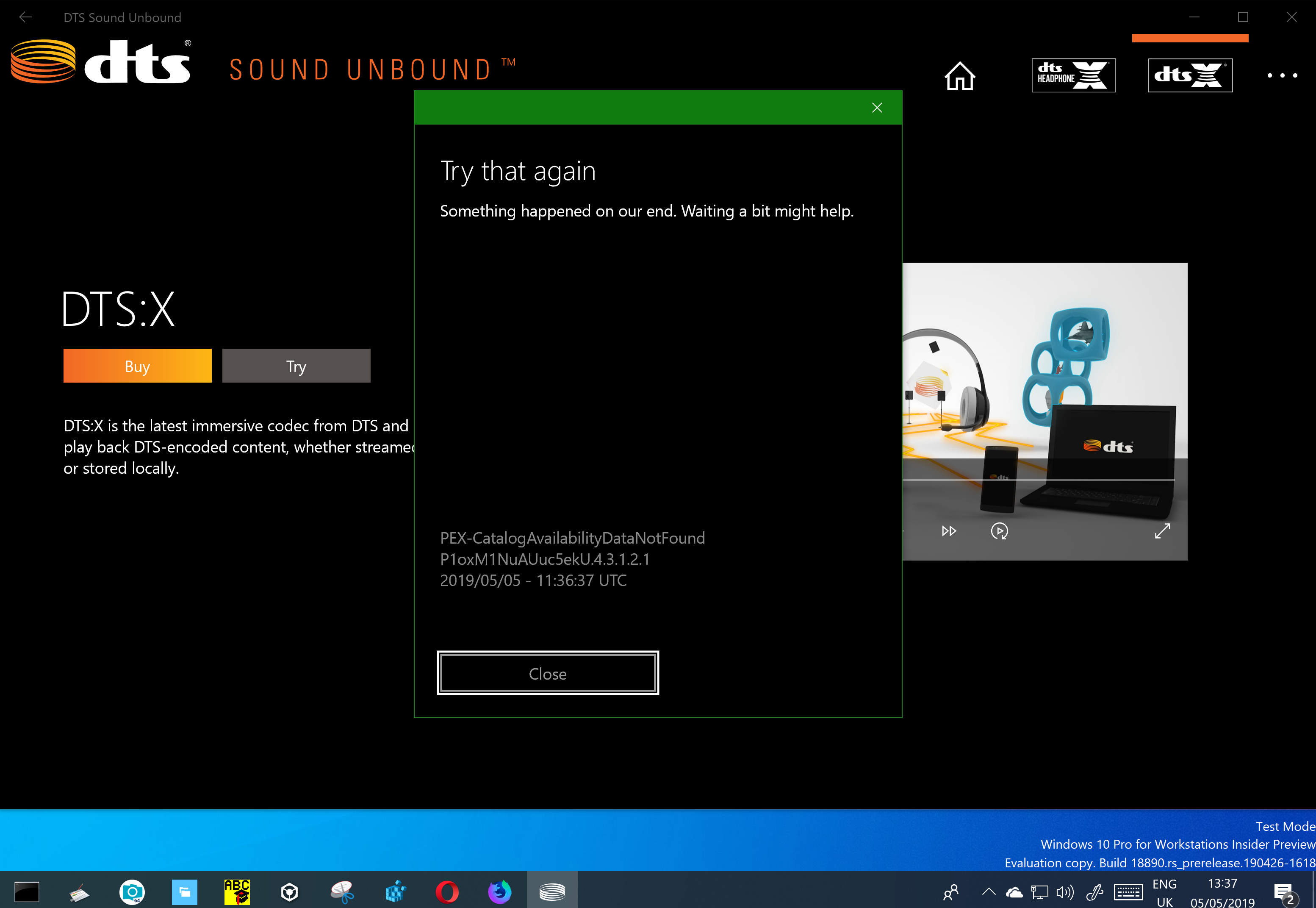Viewport: 1316px width, 908px height.
Task: Open the three-dot more options menu
Action: click(1282, 75)
